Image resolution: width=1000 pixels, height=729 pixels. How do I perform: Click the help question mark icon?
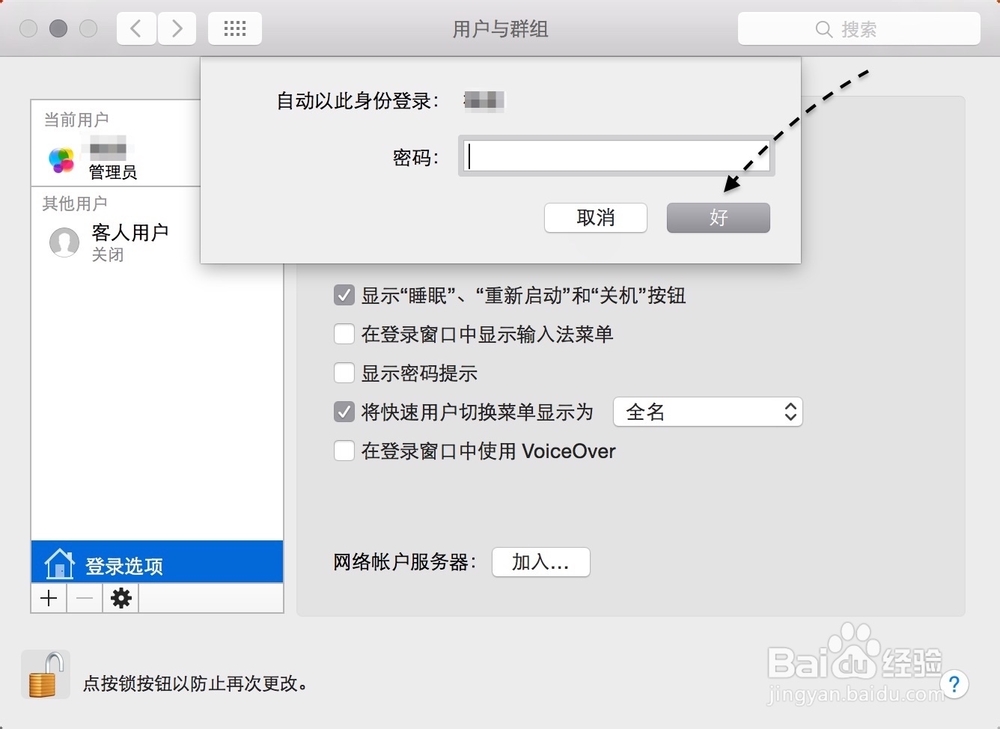click(955, 685)
